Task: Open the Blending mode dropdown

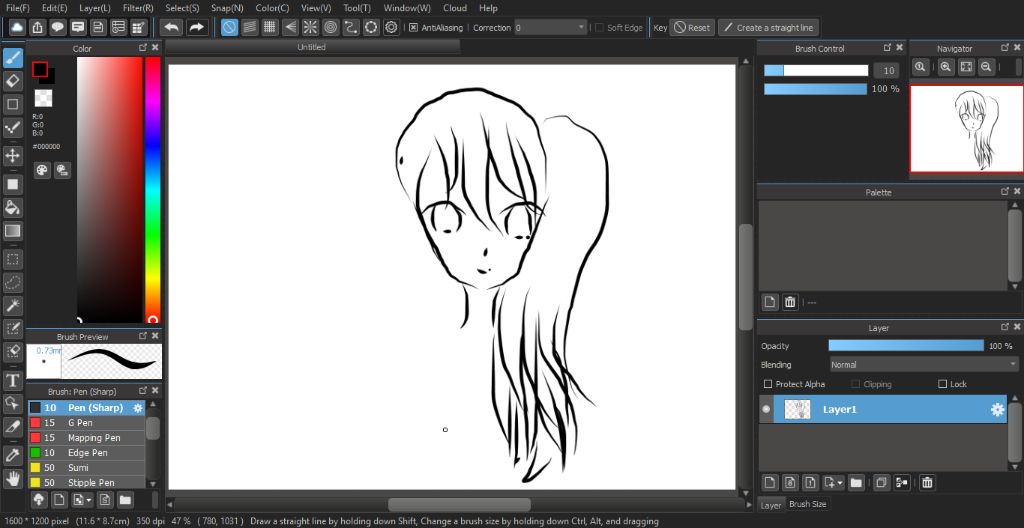Action: coord(923,365)
